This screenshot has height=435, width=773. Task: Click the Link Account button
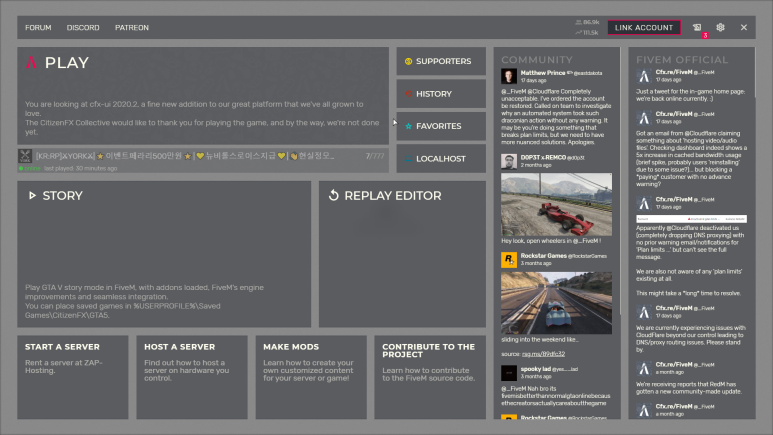(x=644, y=28)
